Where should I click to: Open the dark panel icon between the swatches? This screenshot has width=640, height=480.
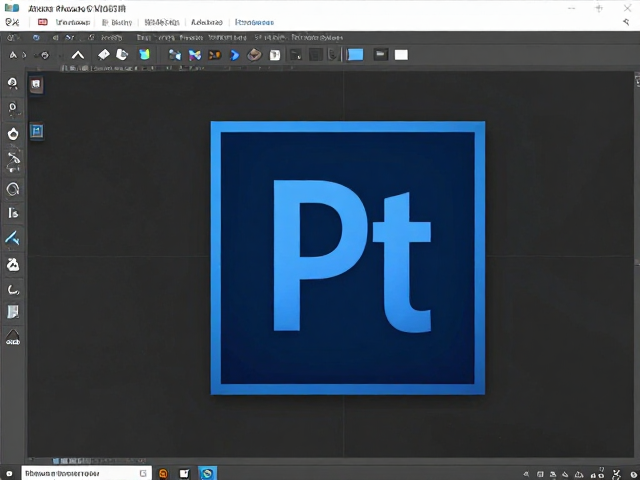[380, 55]
